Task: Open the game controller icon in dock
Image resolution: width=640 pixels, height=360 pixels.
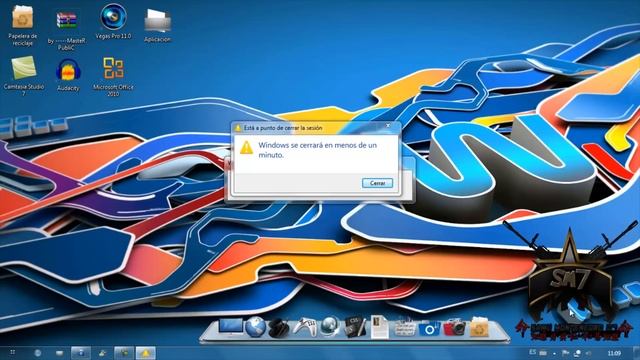Action: (x=304, y=327)
